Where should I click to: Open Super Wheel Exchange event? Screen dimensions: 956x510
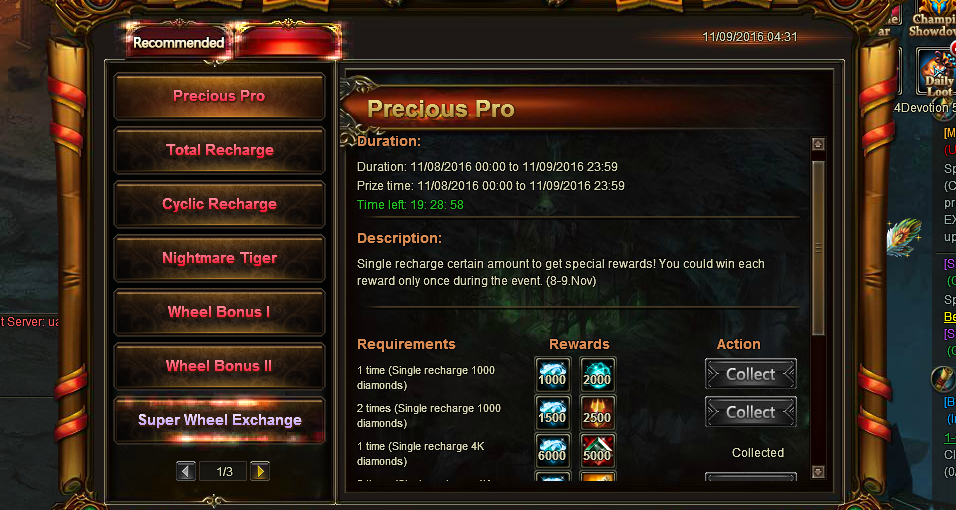219,420
